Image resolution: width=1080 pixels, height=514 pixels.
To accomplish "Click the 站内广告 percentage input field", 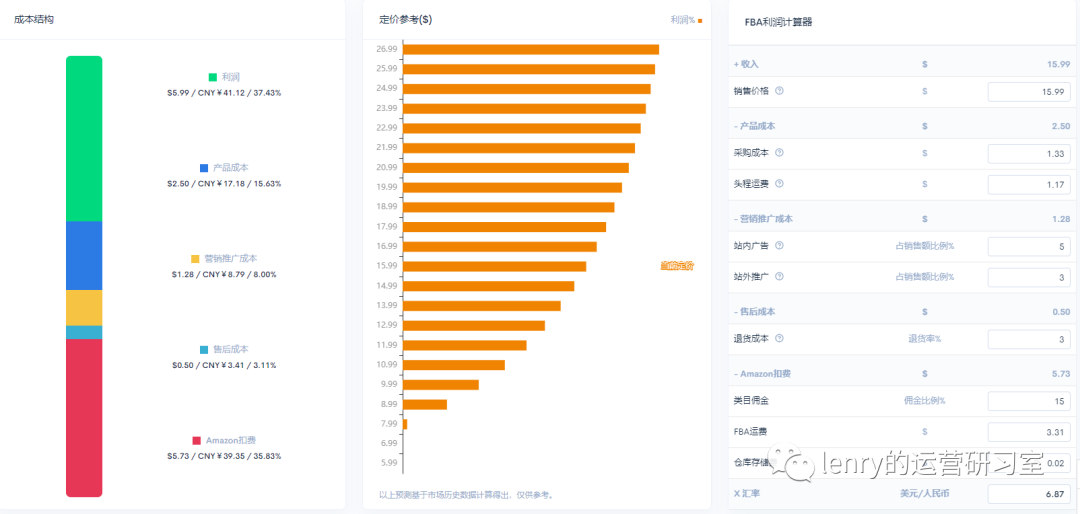I will [x=1029, y=246].
